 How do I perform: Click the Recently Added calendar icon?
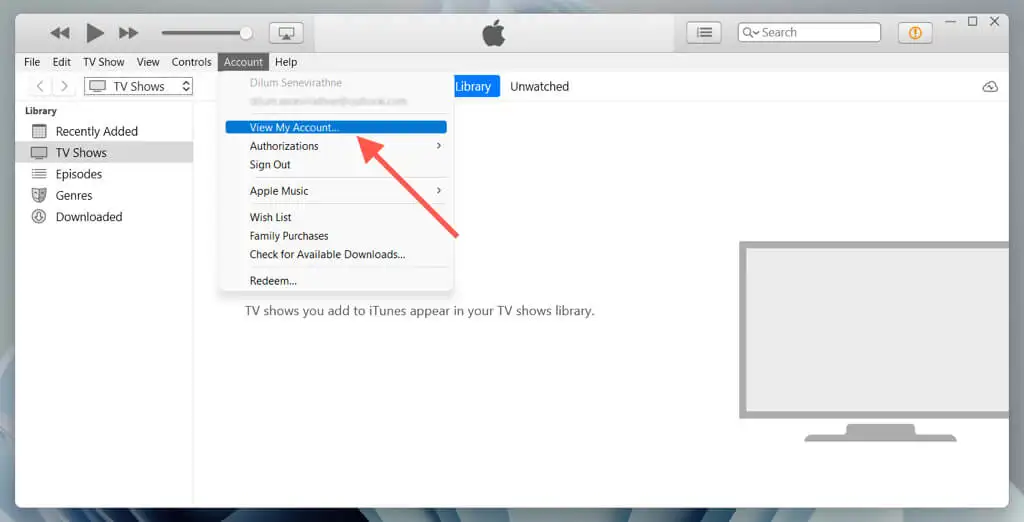click(x=39, y=131)
